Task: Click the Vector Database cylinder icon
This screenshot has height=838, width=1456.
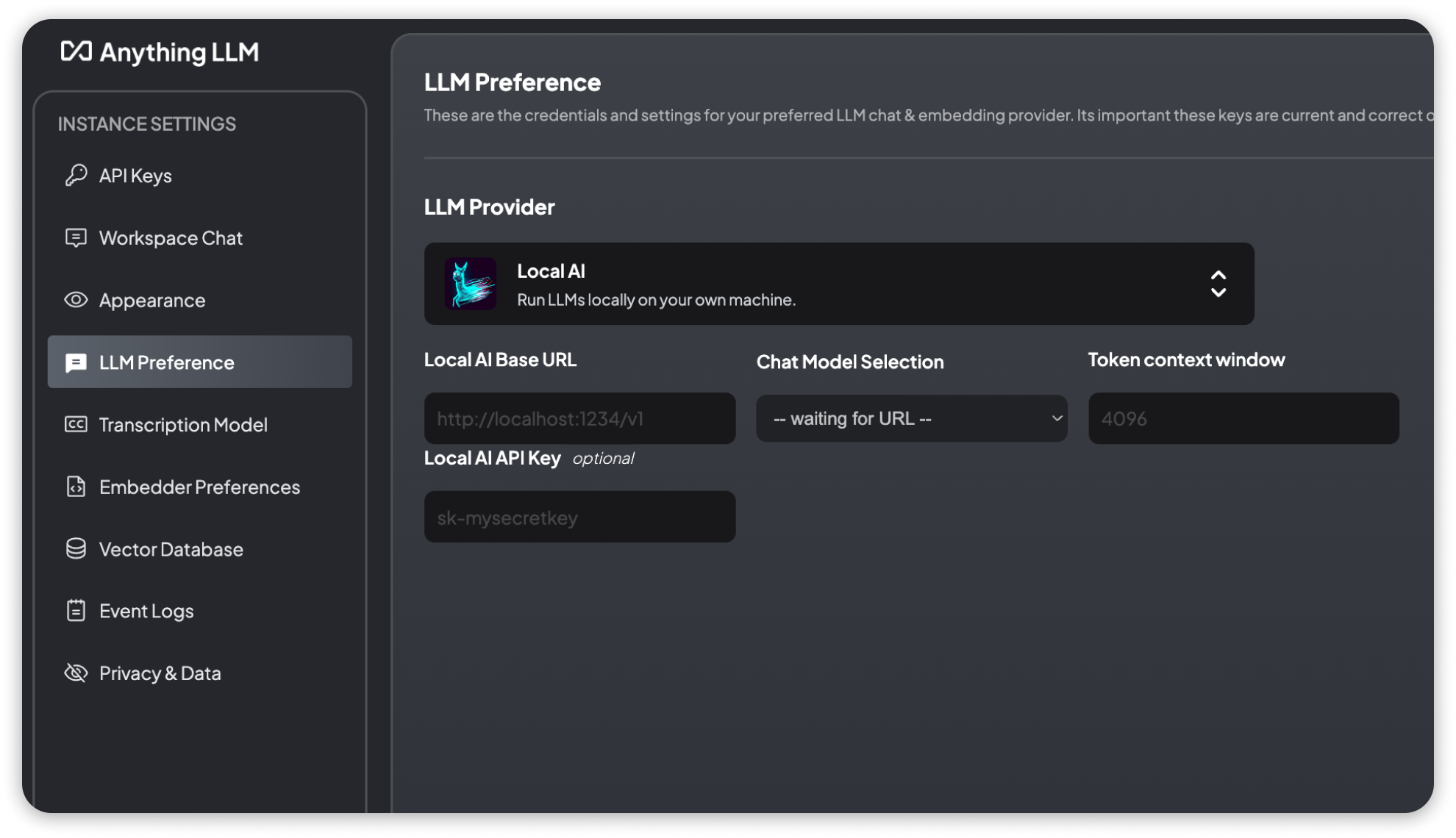Action: [x=76, y=549]
